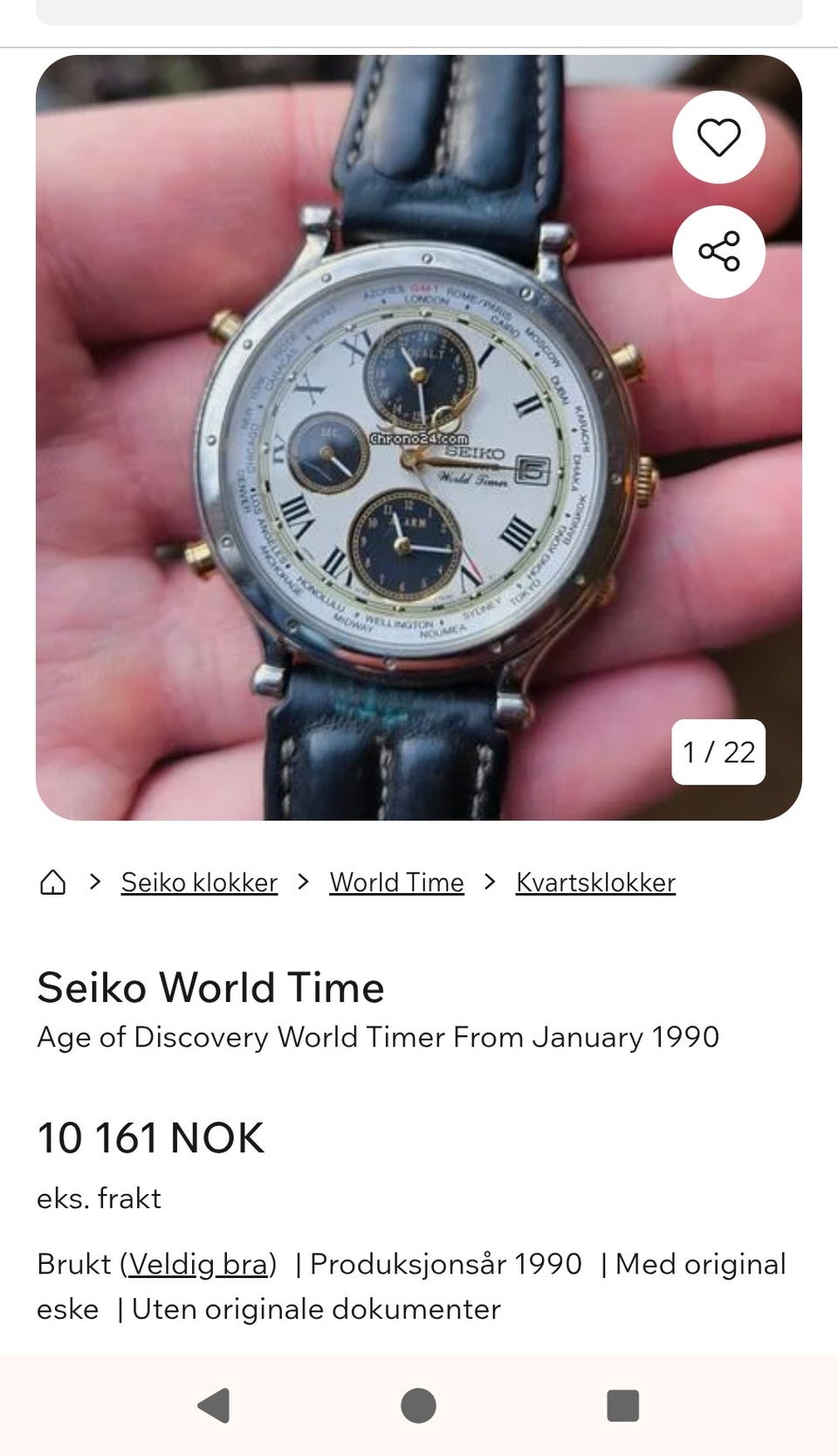
Task: Tap the gray bar at top
Action: [418, 12]
